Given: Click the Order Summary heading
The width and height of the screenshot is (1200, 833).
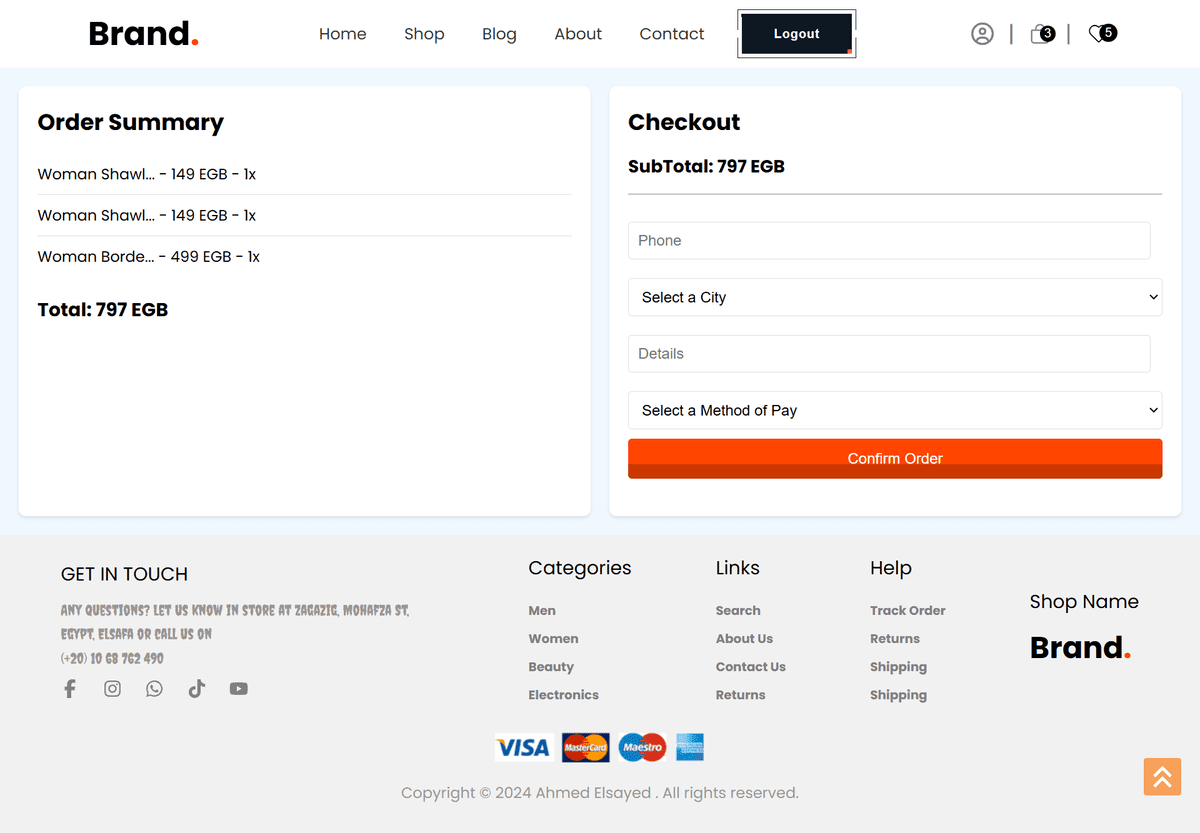Looking at the screenshot, I should 131,122.
